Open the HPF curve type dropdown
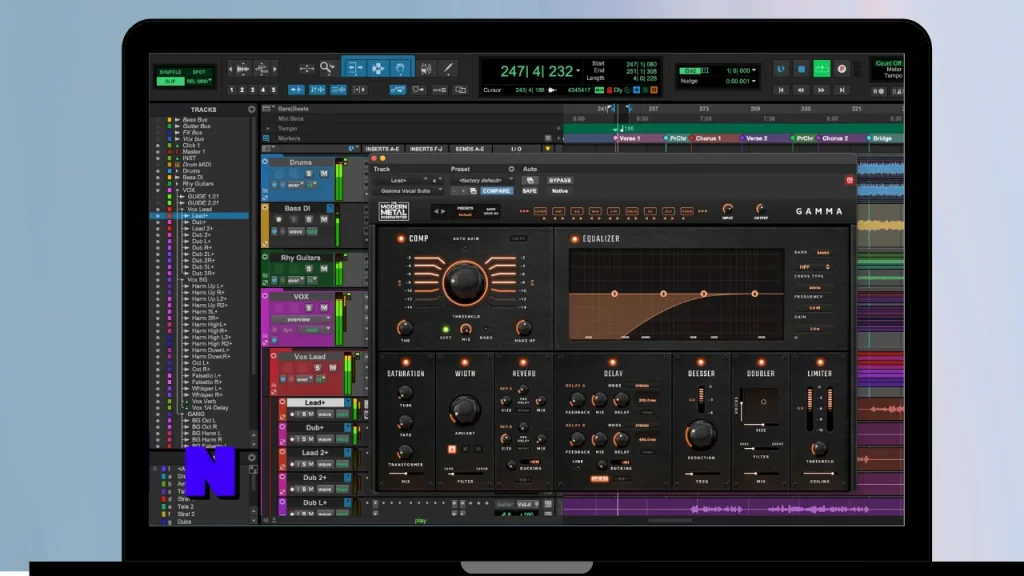The image size is (1024, 576). 813,267
